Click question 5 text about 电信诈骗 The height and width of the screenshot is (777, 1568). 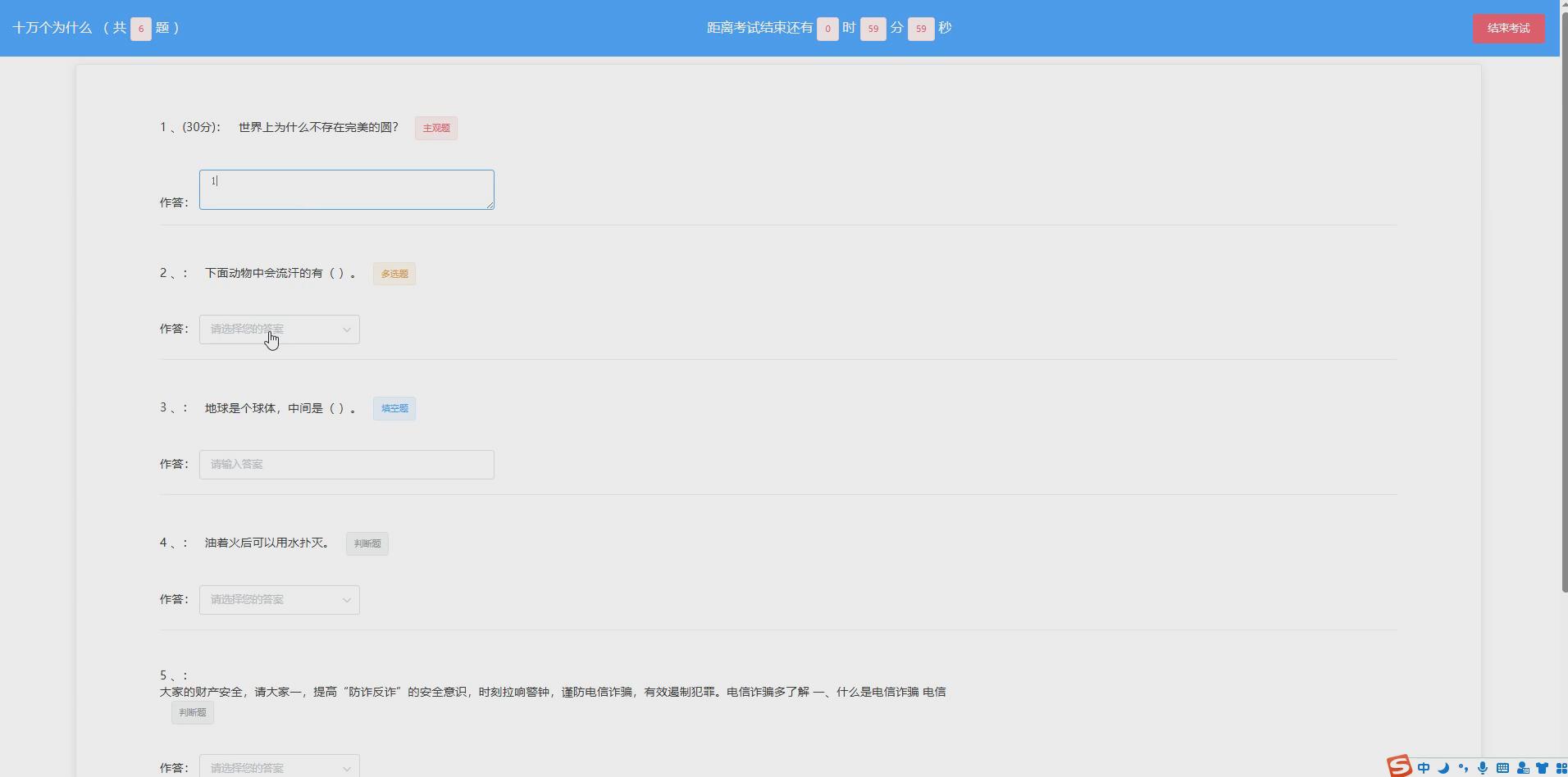[553, 692]
